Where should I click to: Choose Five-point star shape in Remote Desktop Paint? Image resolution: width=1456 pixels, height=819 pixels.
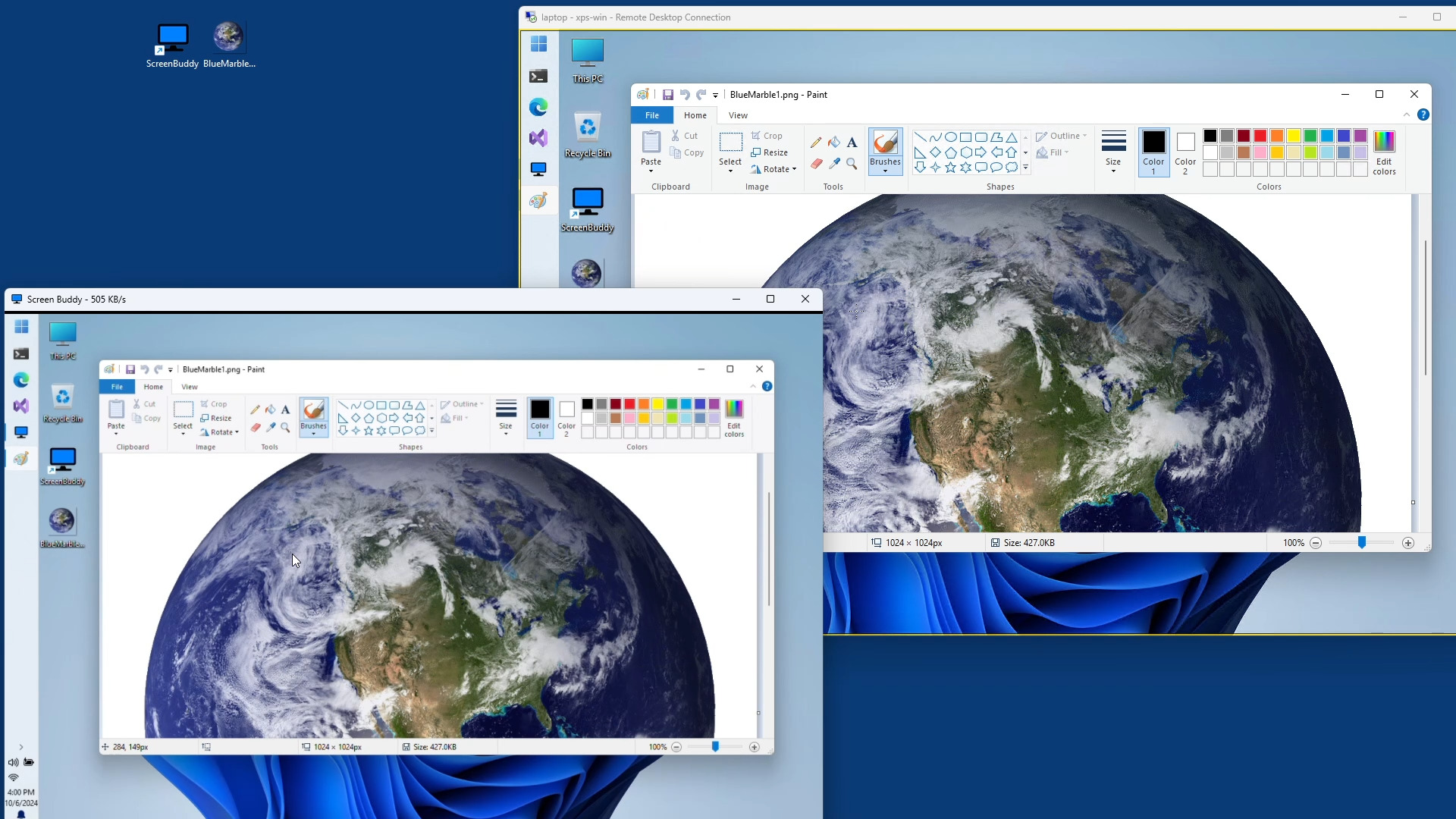tap(950, 168)
